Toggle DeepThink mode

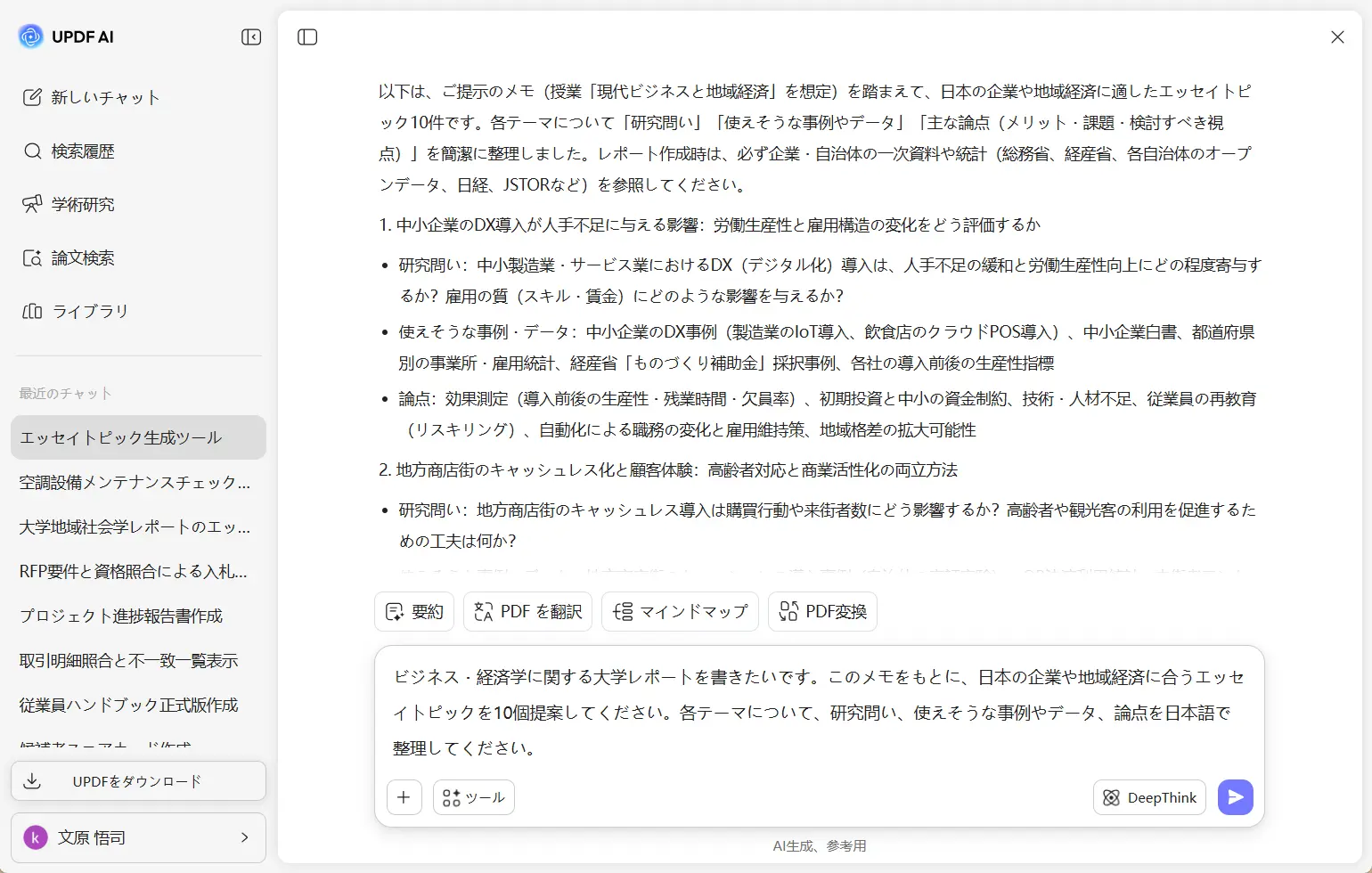[x=1149, y=797]
